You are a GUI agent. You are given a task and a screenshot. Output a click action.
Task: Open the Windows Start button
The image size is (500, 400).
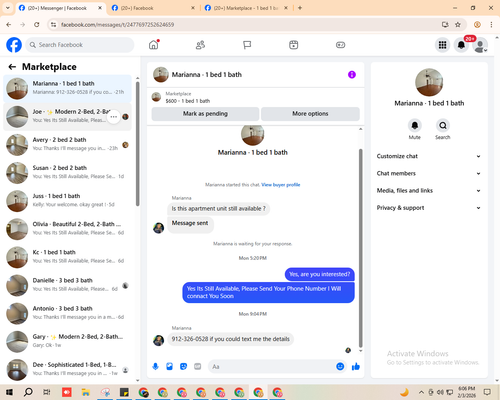[x=9, y=392]
